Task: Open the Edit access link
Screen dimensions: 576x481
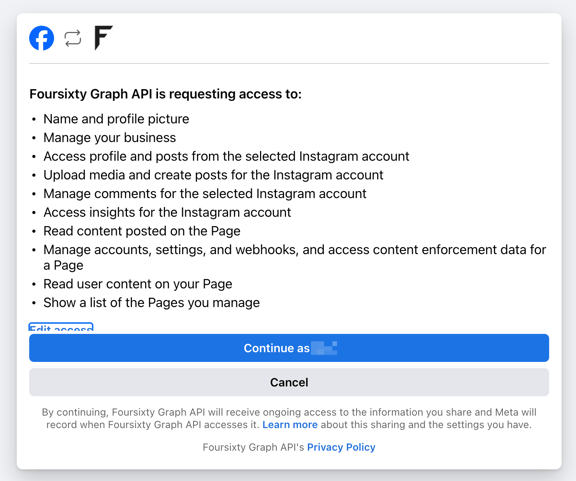Action: [61, 327]
